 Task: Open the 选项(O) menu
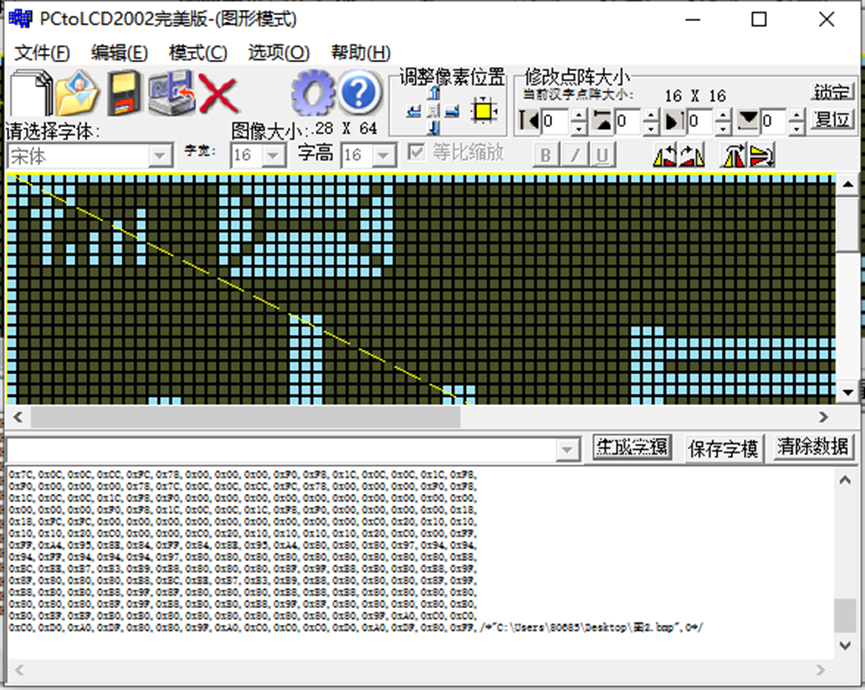click(279, 53)
